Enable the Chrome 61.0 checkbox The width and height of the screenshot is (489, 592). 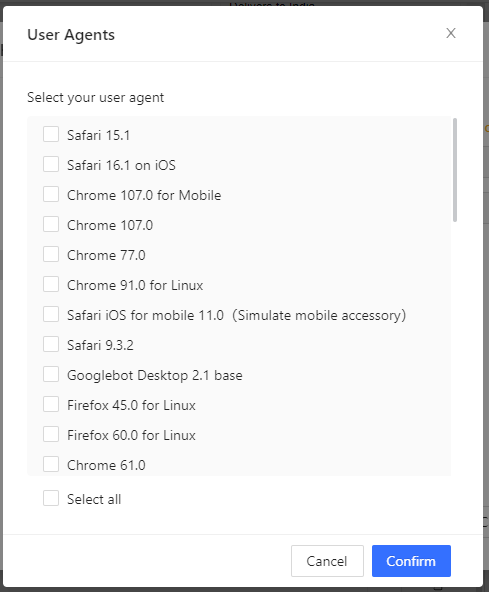pos(51,464)
